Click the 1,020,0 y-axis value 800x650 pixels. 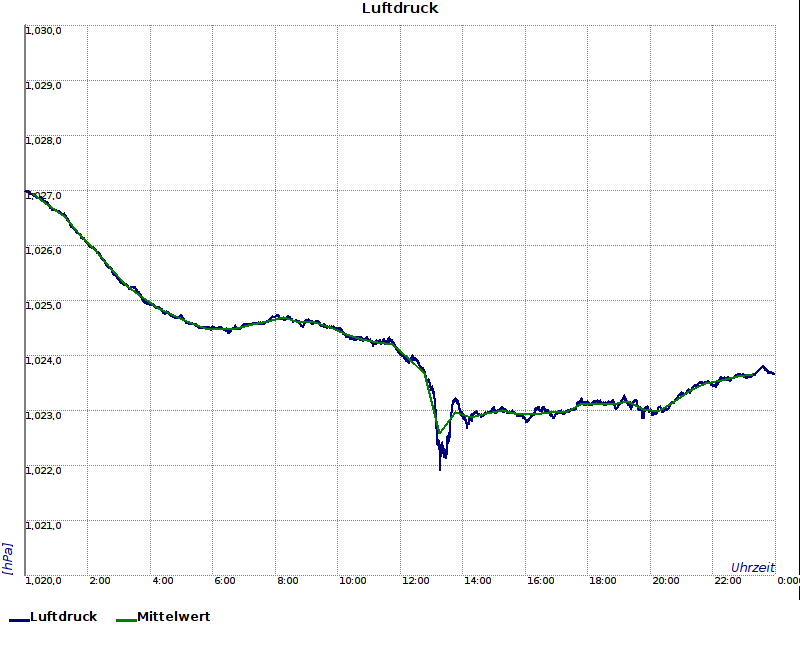43,581
